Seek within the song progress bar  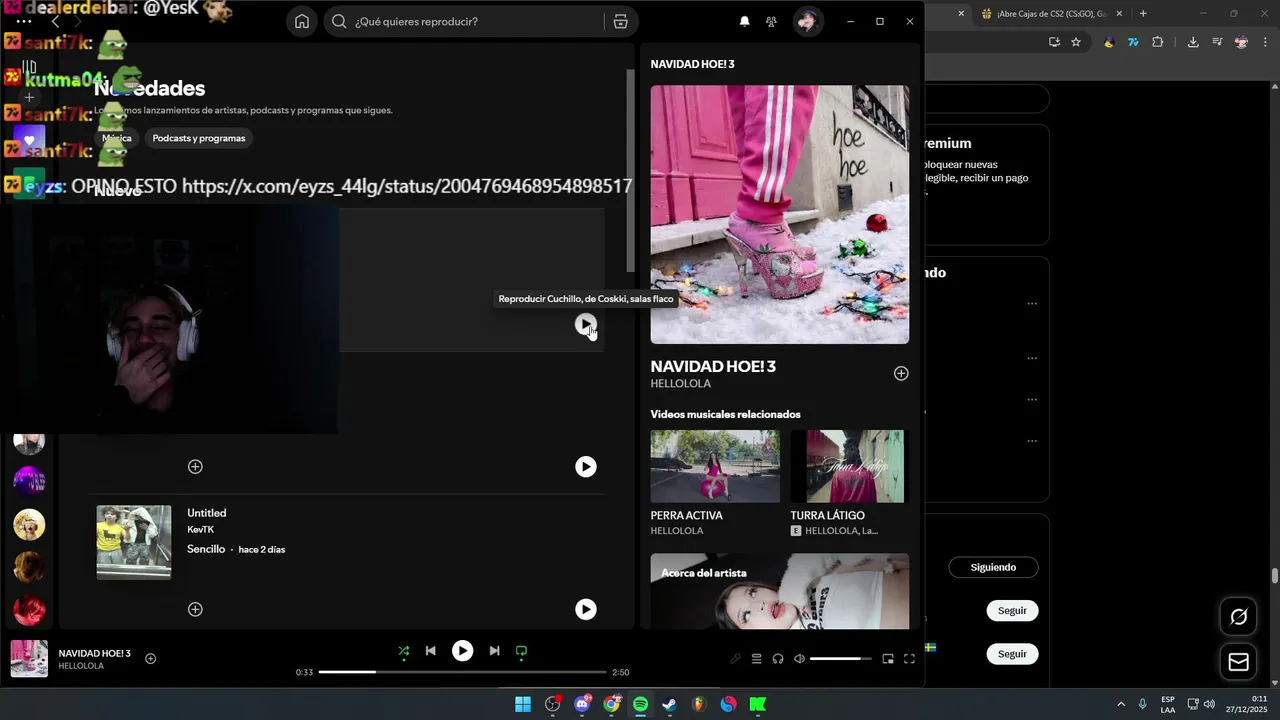[x=462, y=672]
